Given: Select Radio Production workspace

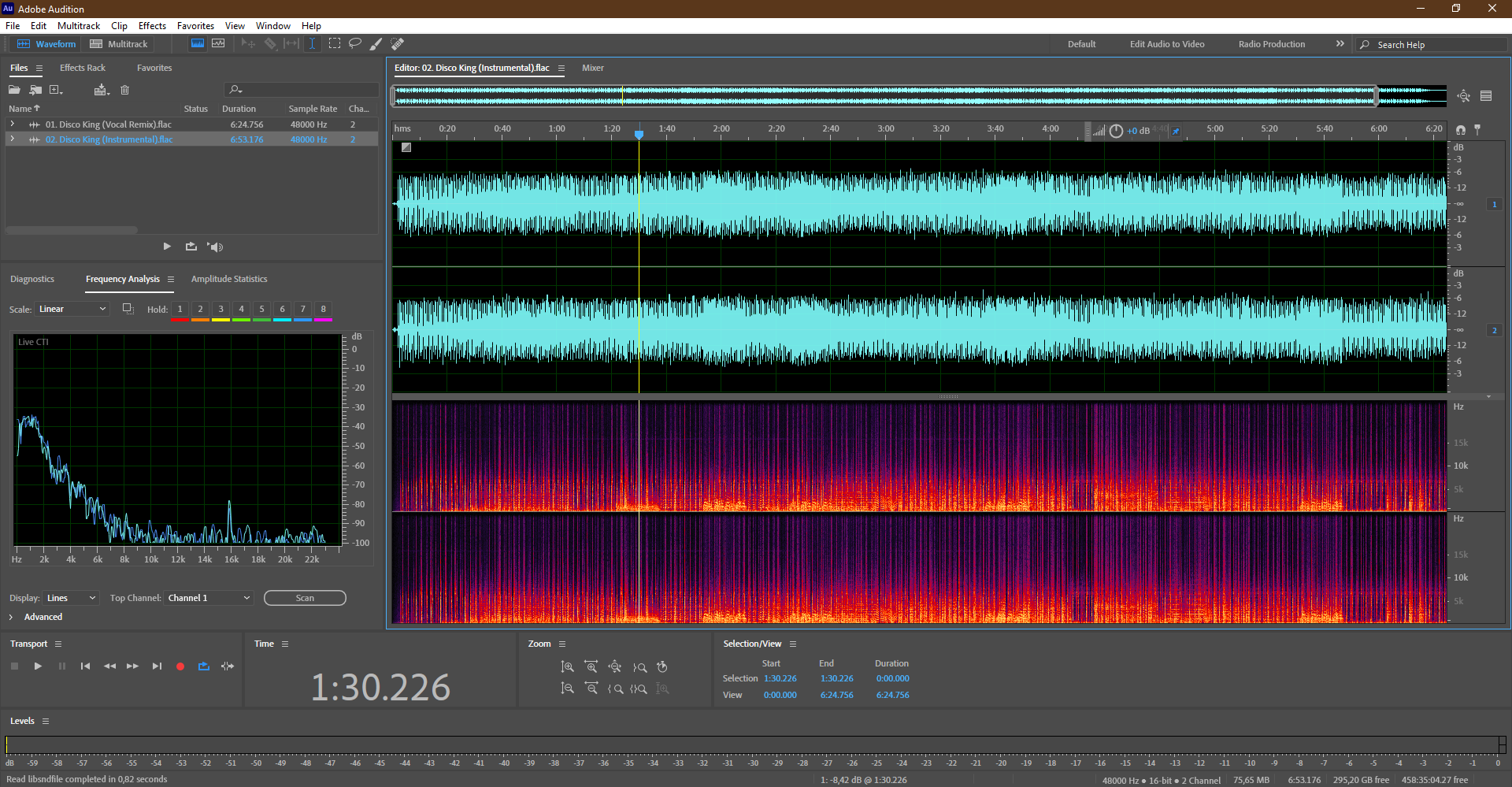Looking at the screenshot, I should [x=1272, y=44].
